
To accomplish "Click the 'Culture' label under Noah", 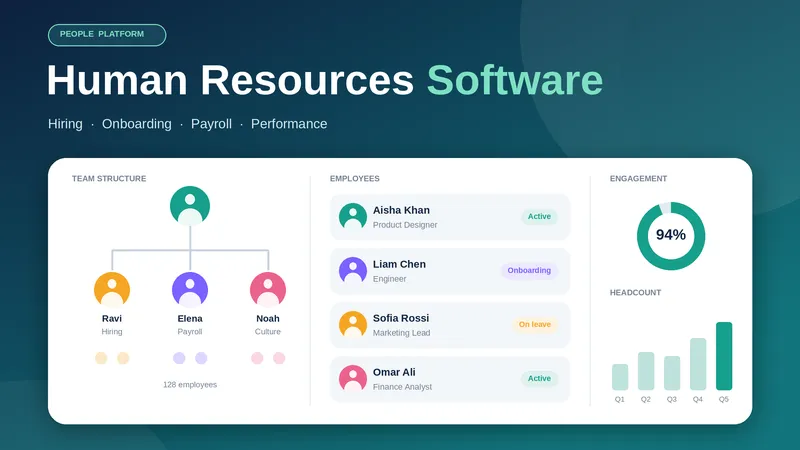I will [x=268, y=332].
